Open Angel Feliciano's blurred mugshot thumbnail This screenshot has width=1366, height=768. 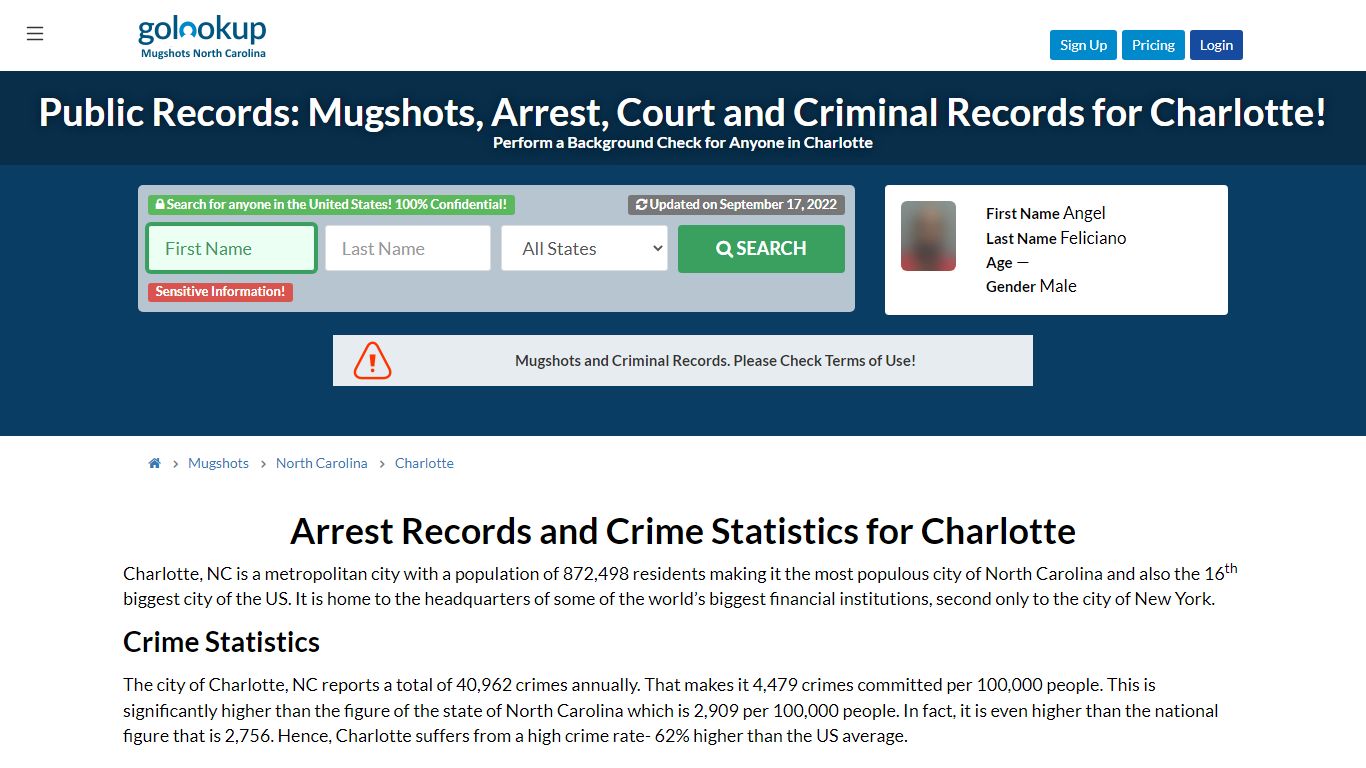928,236
